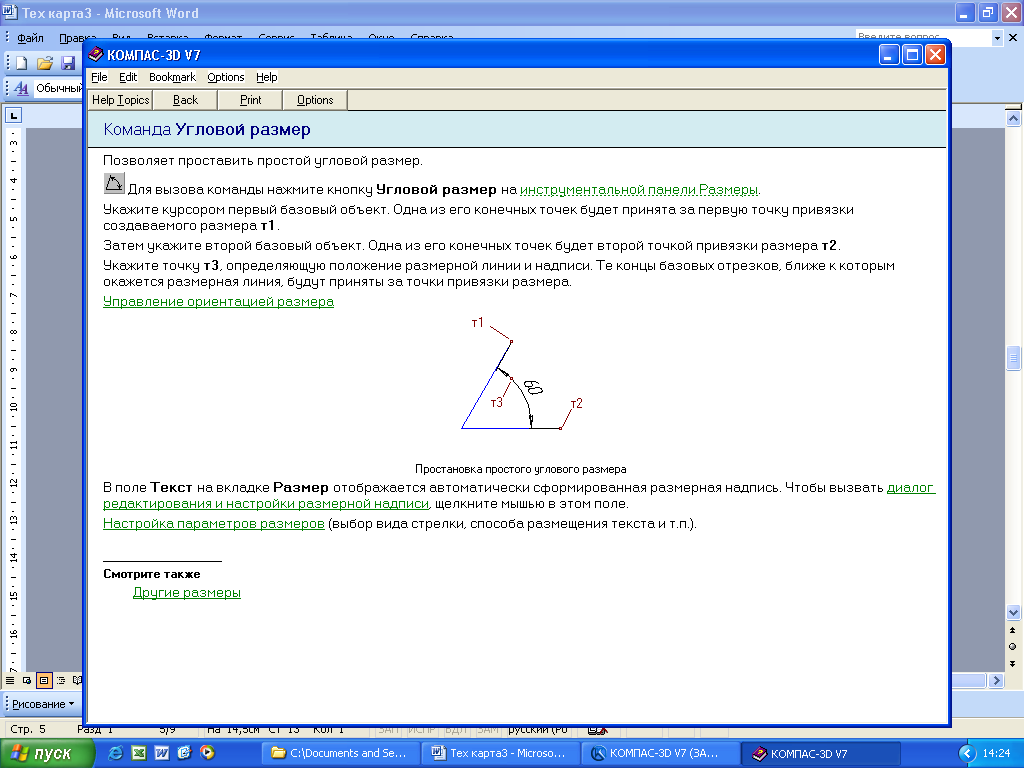The image size is (1024, 768).
Task: Click the Word help question input field
Action: pos(923,38)
